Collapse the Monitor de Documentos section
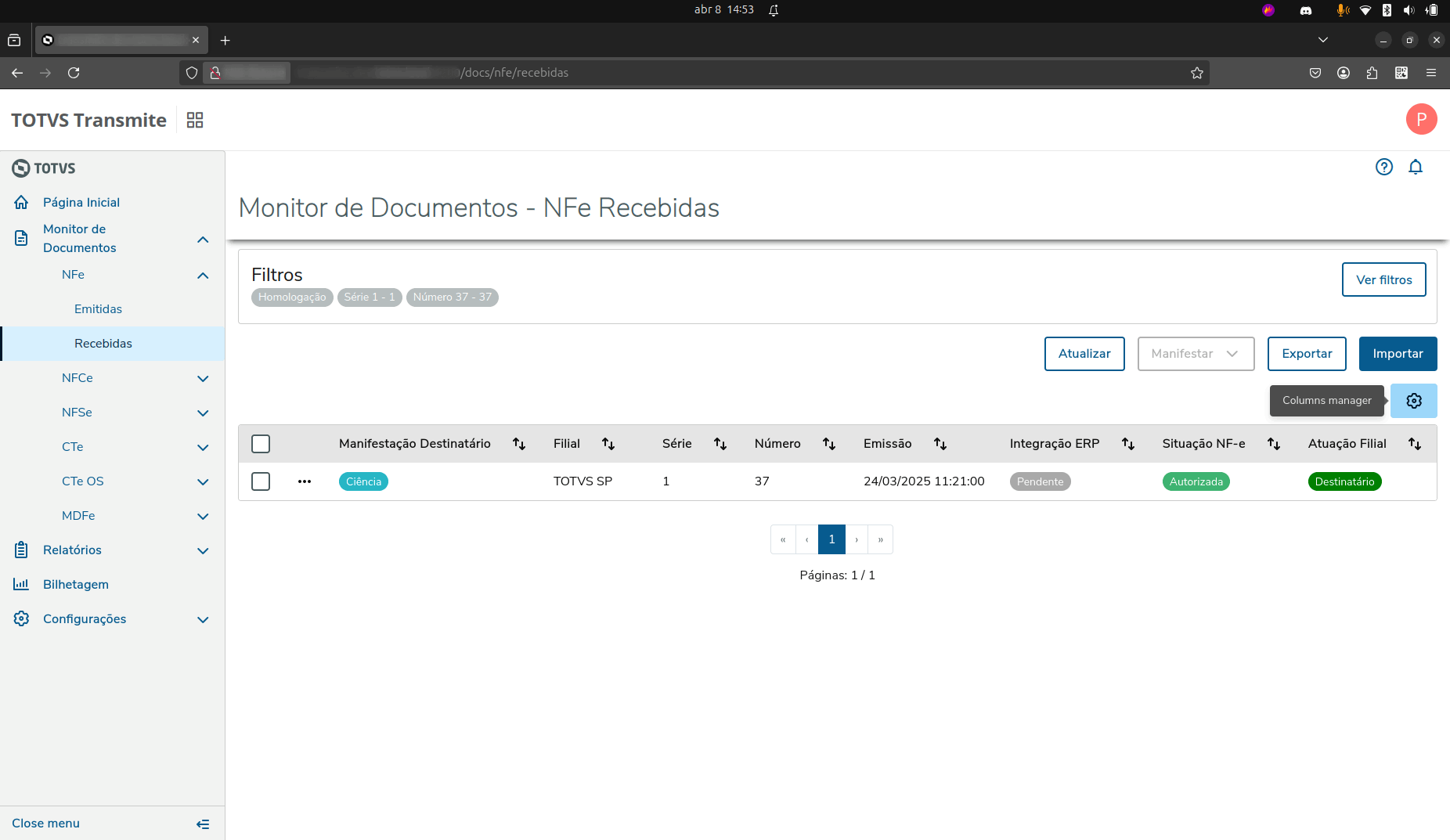The image size is (1450, 840). coord(203,239)
